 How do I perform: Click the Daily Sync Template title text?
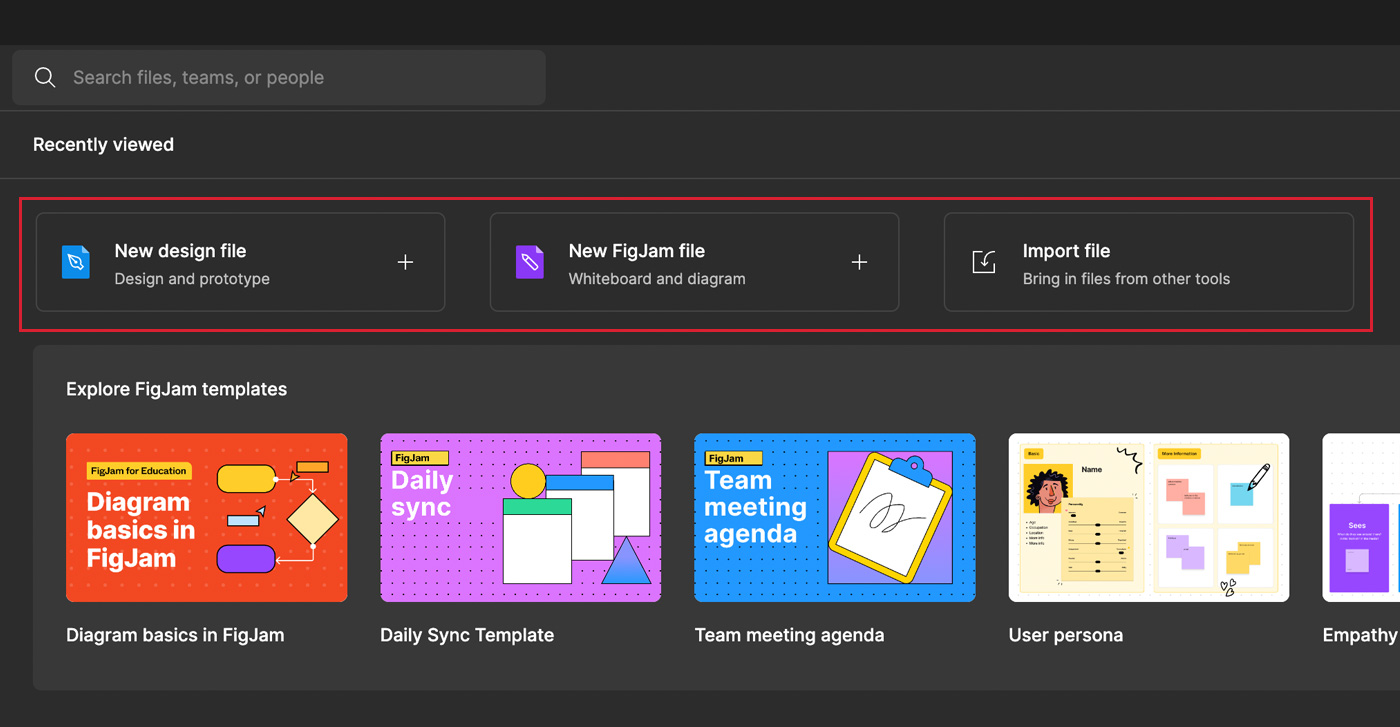pyautogui.click(x=467, y=635)
